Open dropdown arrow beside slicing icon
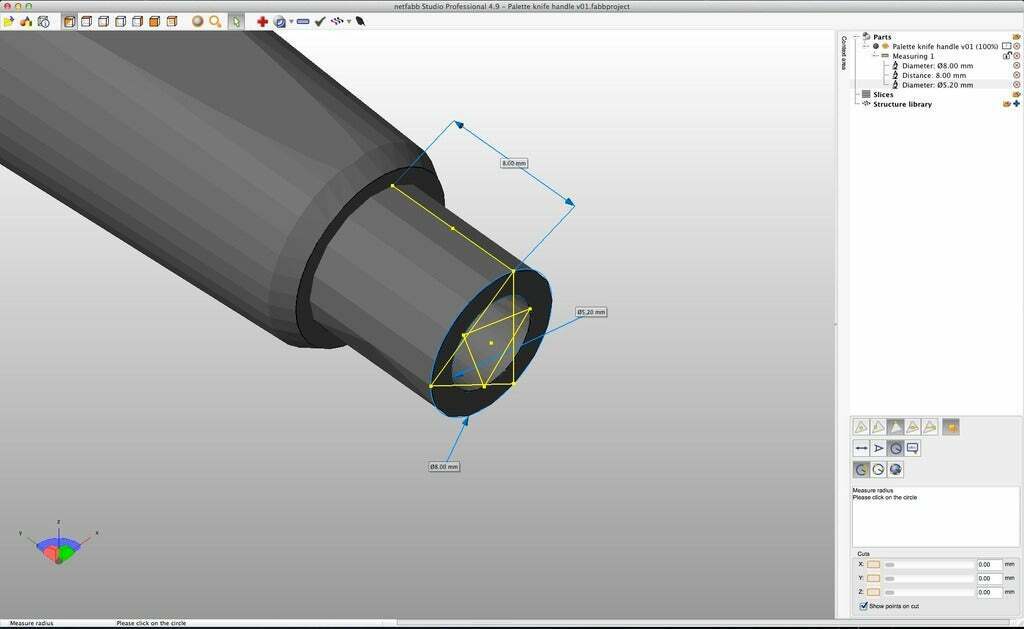 click(349, 22)
